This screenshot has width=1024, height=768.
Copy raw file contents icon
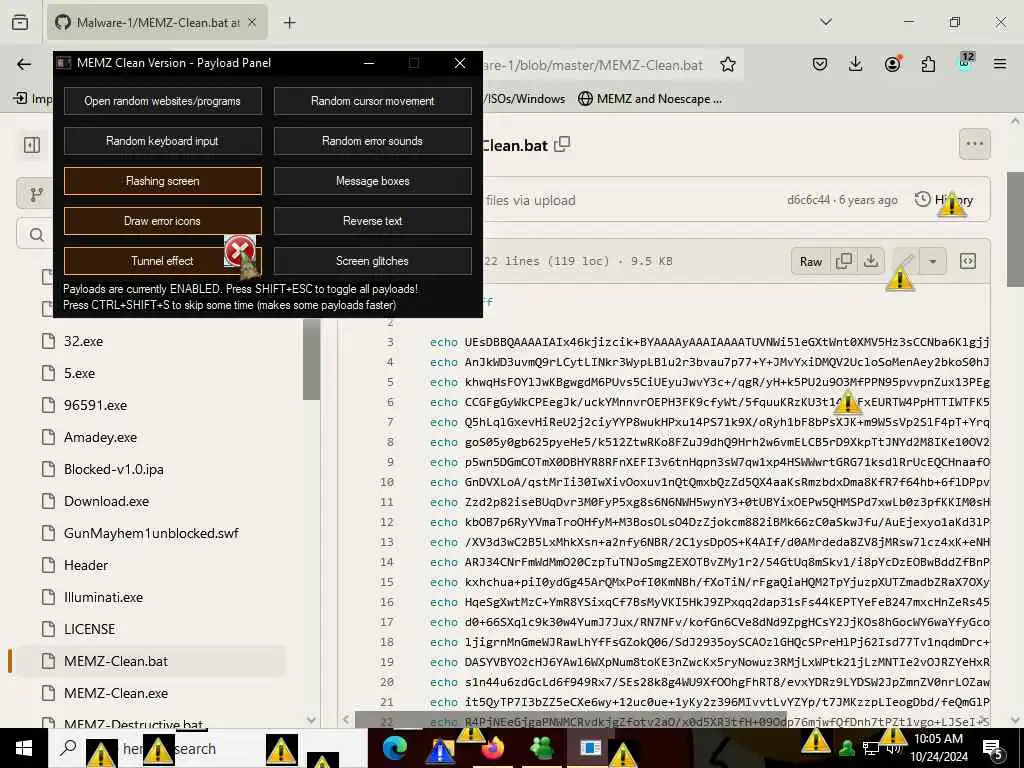click(x=844, y=261)
